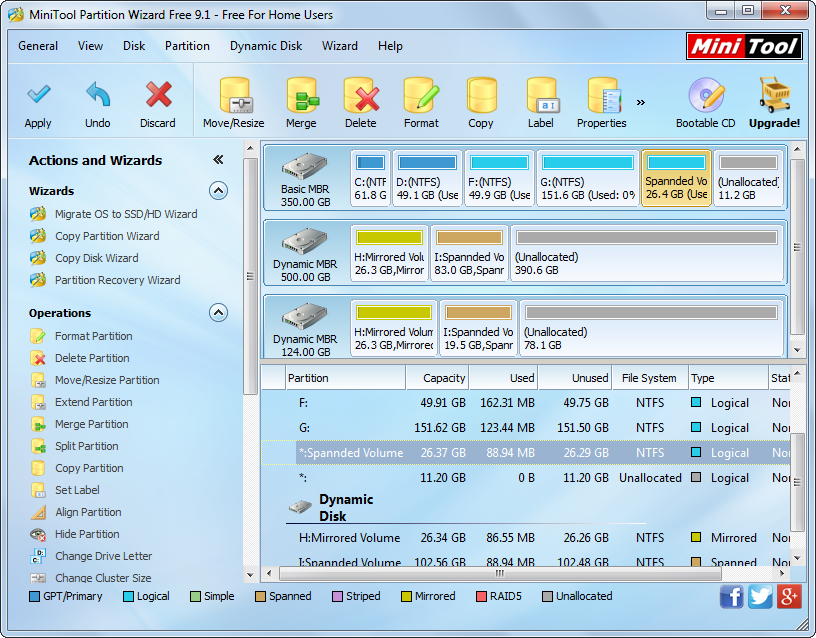Open the Facebook share icon
This screenshot has height=638, width=816.
(732, 596)
